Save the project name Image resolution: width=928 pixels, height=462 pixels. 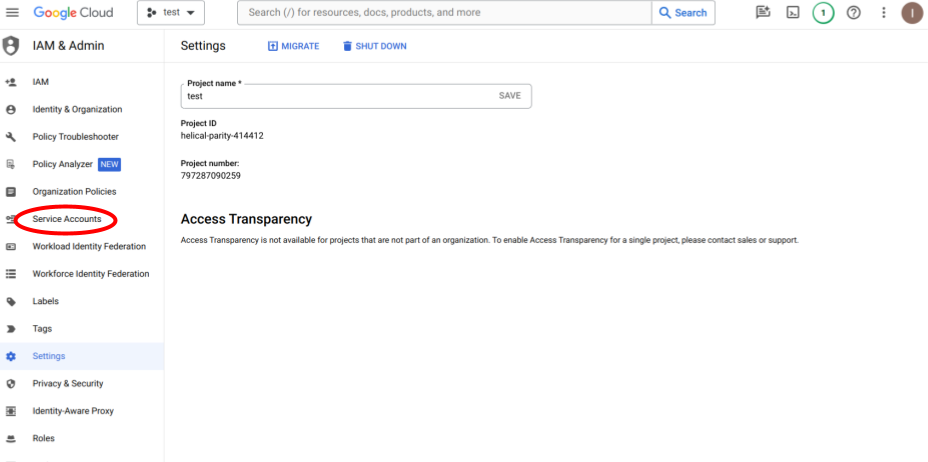click(x=509, y=96)
